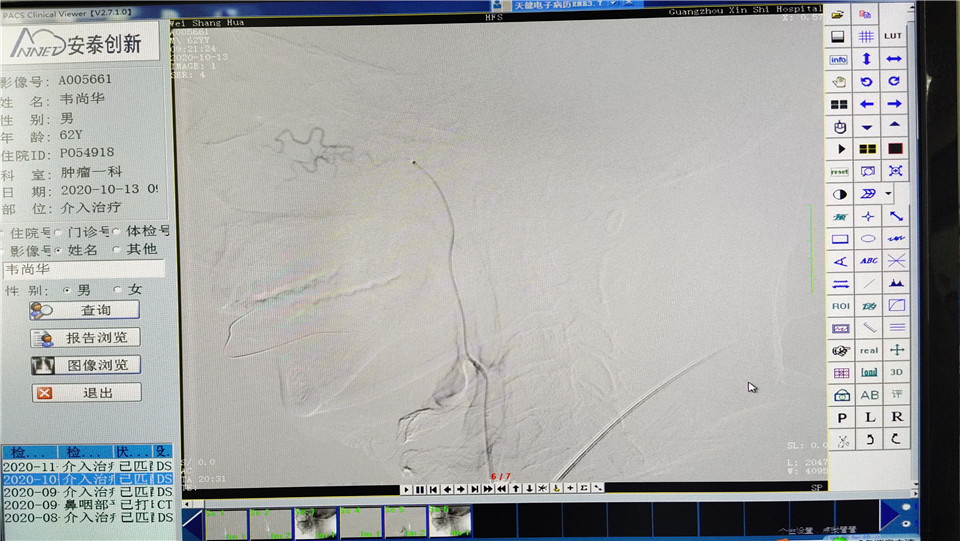Open the LUT lookup table tool

(x=893, y=36)
